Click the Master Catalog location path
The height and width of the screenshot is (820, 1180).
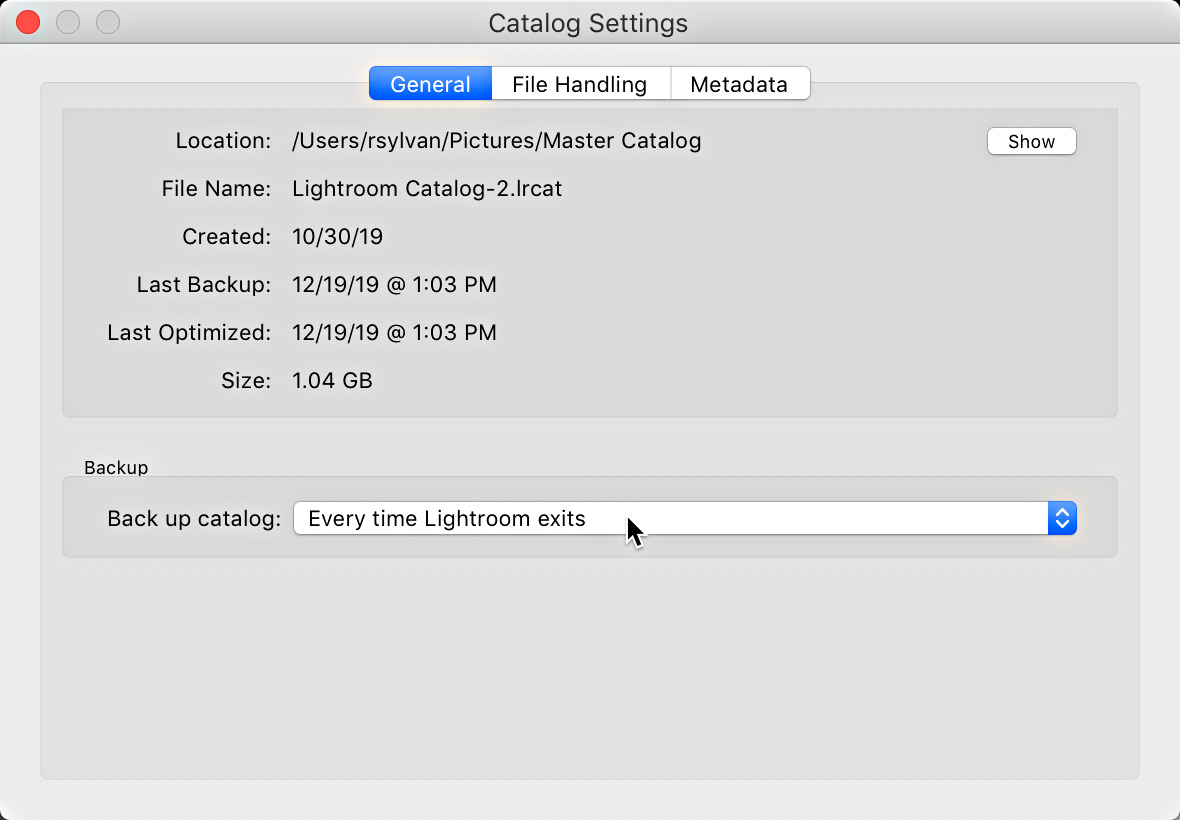(x=496, y=141)
